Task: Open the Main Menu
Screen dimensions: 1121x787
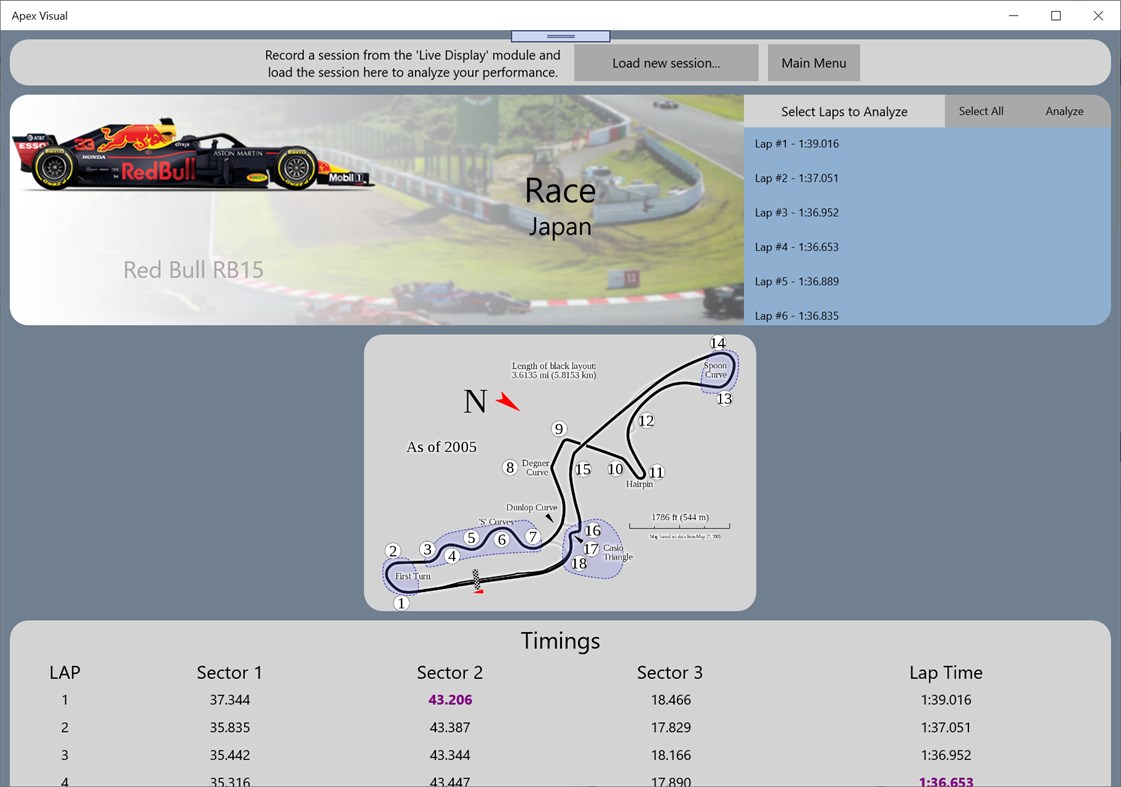Action: [814, 63]
